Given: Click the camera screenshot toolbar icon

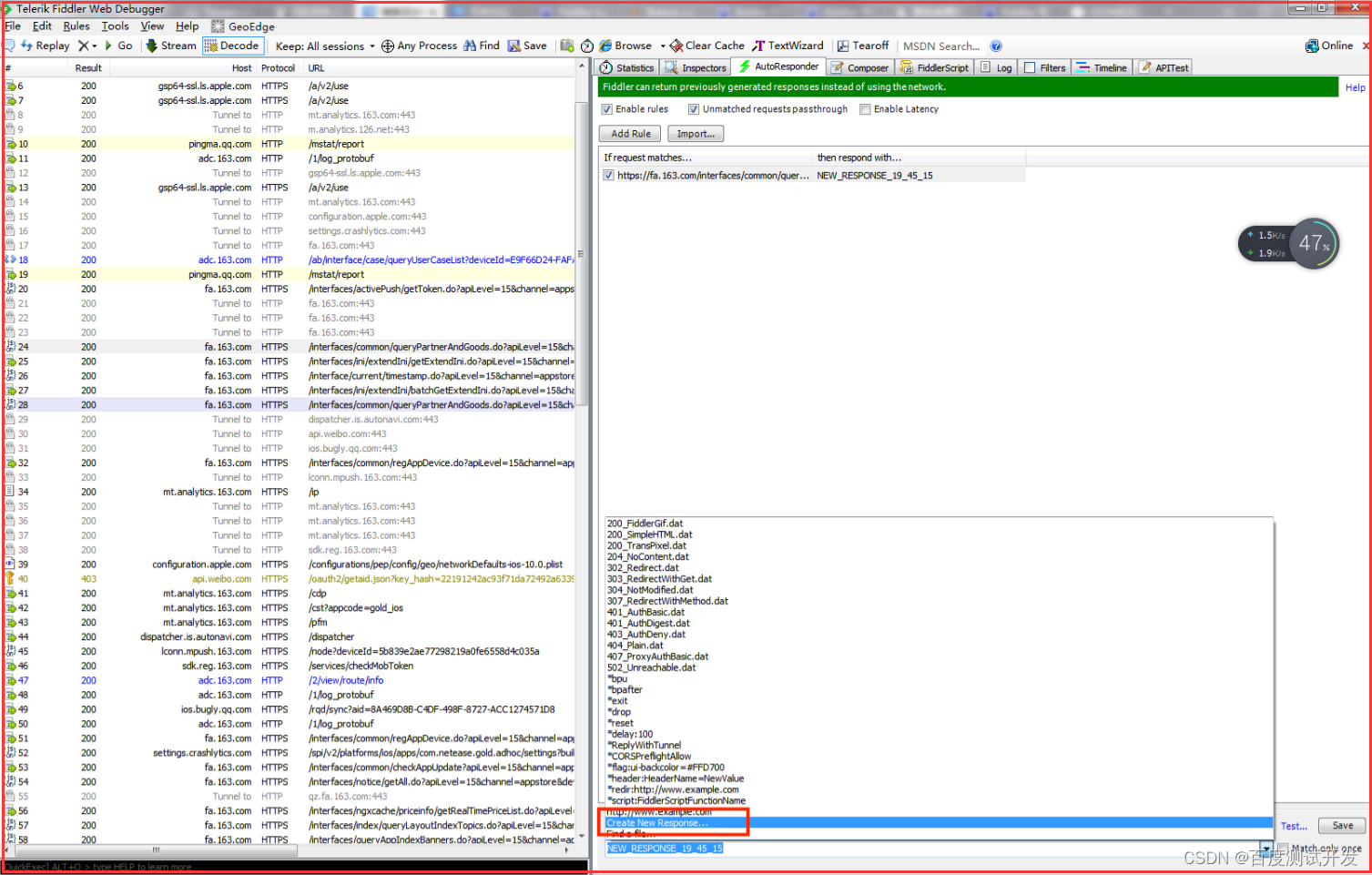Looking at the screenshot, I should 567,46.
